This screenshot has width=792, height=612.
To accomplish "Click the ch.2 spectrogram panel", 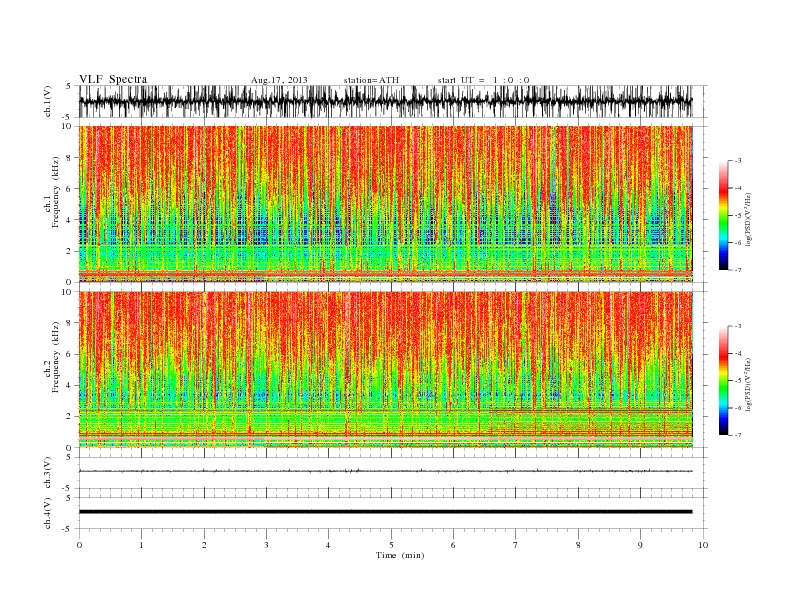I will pyautogui.click(x=385, y=370).
